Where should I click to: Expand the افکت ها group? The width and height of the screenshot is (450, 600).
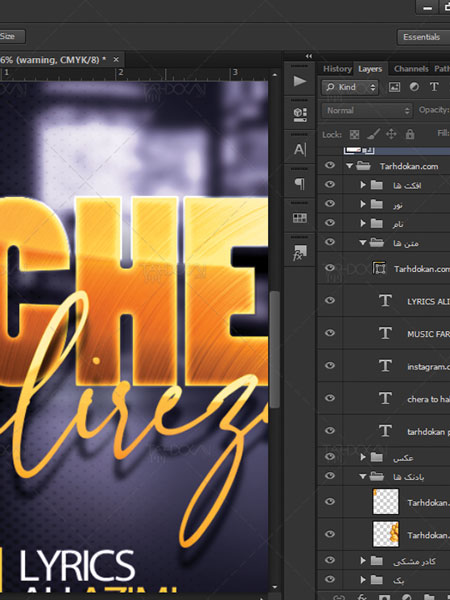[363, 185]
